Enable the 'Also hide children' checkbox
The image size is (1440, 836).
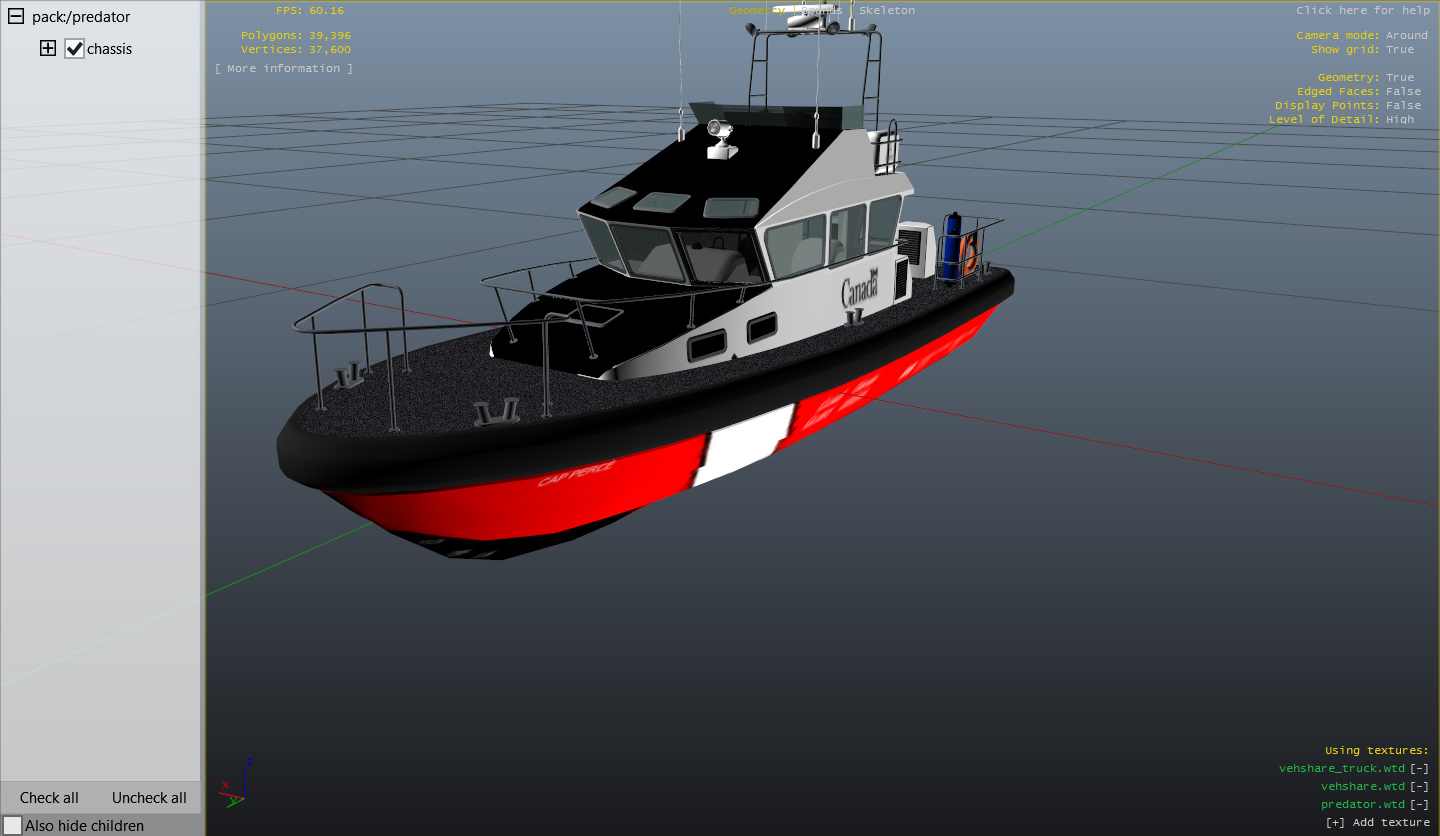tap(12, 825)
